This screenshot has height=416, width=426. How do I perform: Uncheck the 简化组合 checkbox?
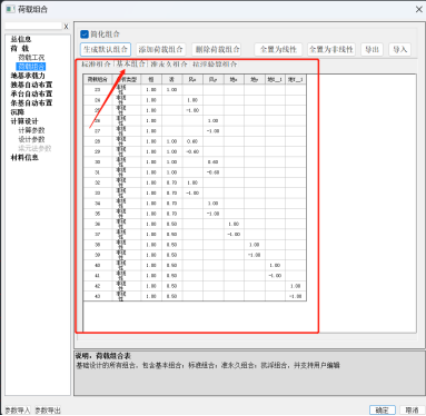84,34
